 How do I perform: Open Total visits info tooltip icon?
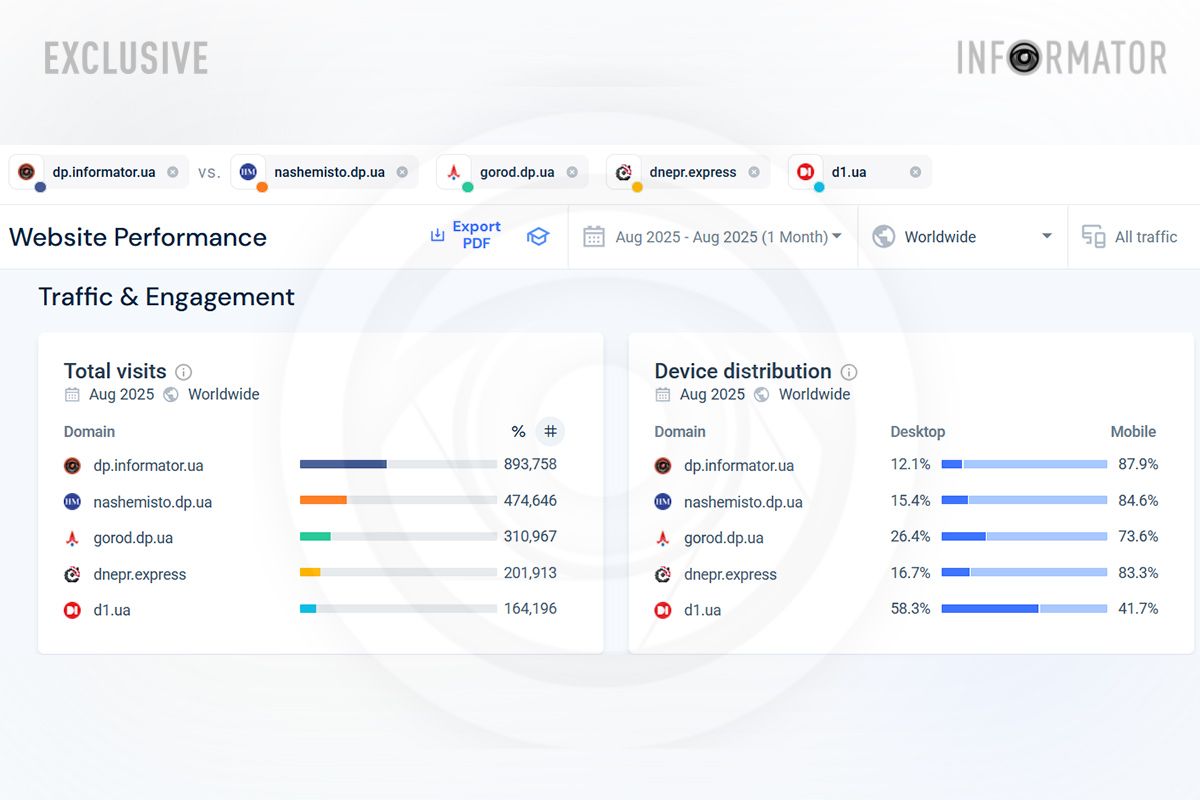pos(184,372)
